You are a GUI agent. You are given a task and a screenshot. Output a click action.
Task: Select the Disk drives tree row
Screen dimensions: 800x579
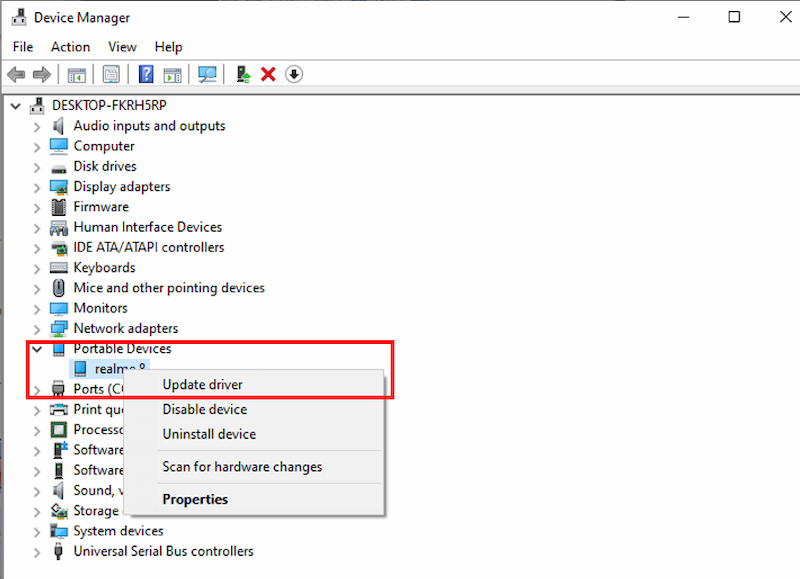click(x=105, y=166)
